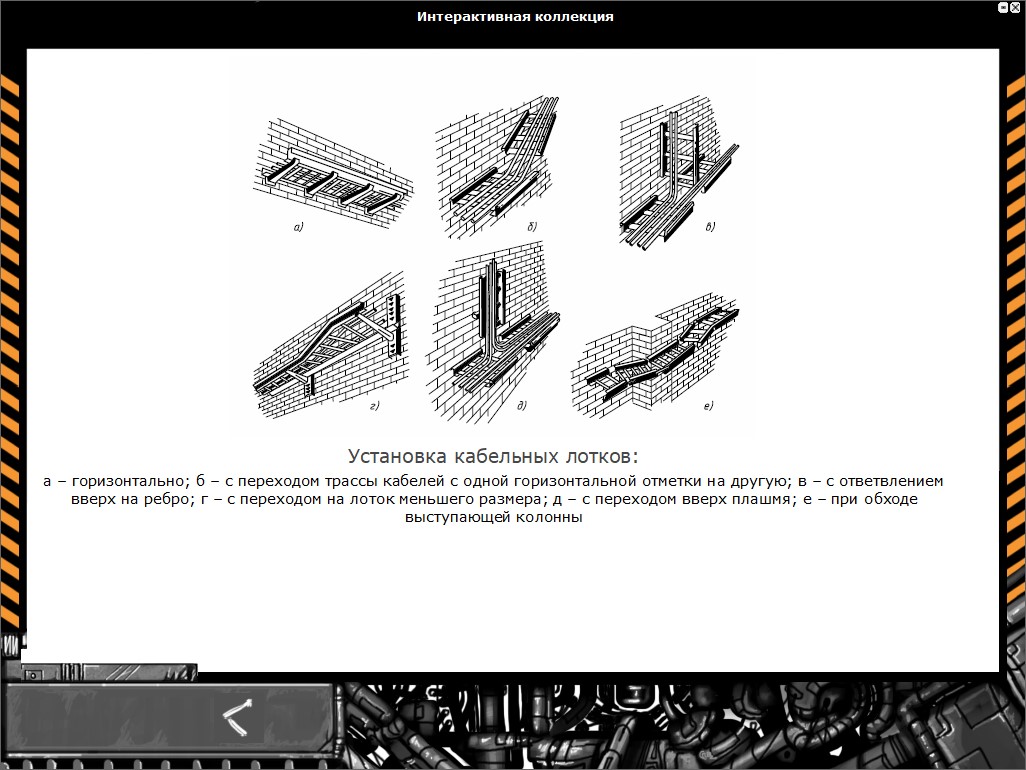This screenshot has width=1026, height=770.
Task: Click the label 'а)' under first diagram
Action: click(x=298, y=229)
